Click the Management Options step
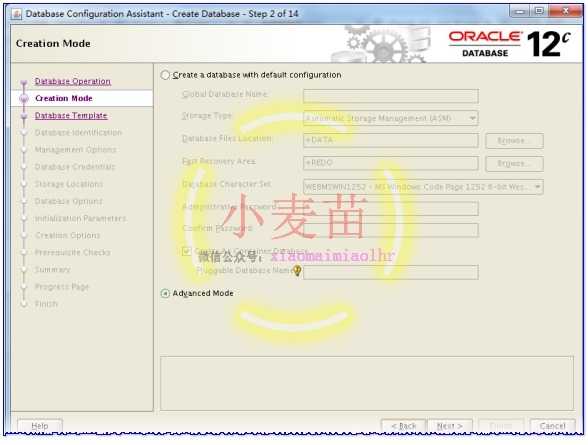The width and height of the screenshot is (588, 445). coord(75,150)
